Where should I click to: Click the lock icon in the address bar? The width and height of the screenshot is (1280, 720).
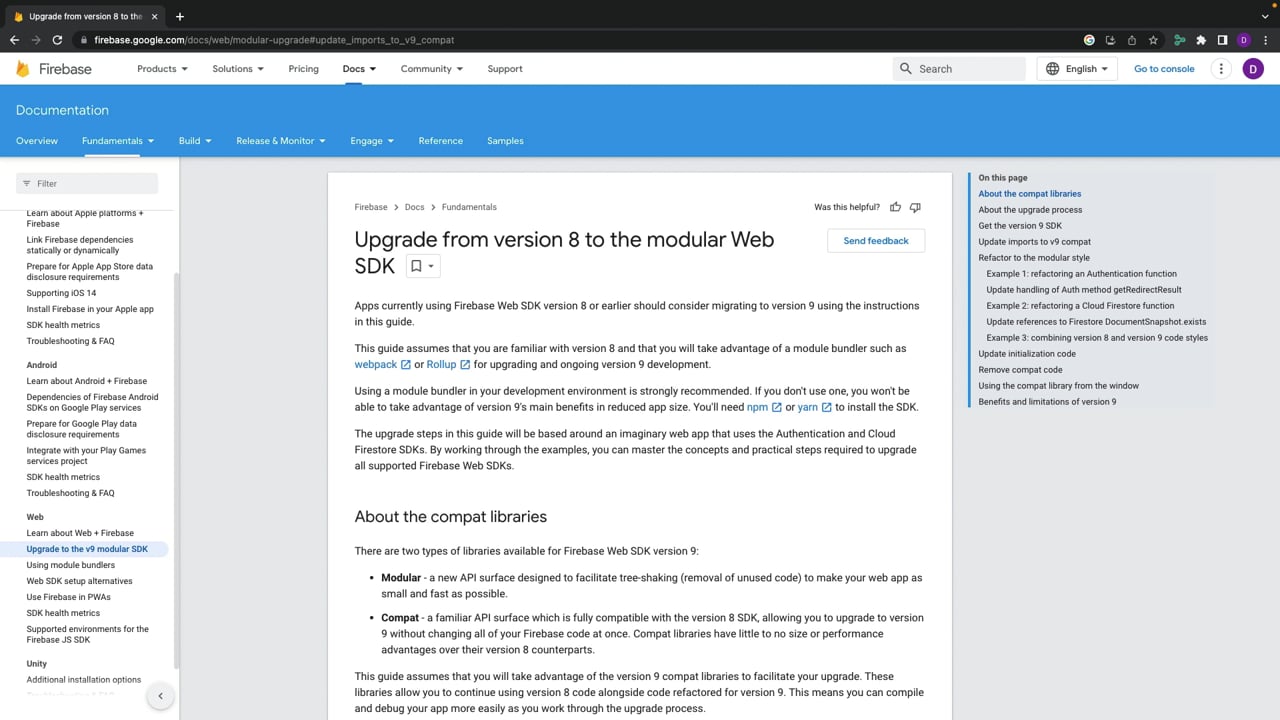(x=84, y=40)
